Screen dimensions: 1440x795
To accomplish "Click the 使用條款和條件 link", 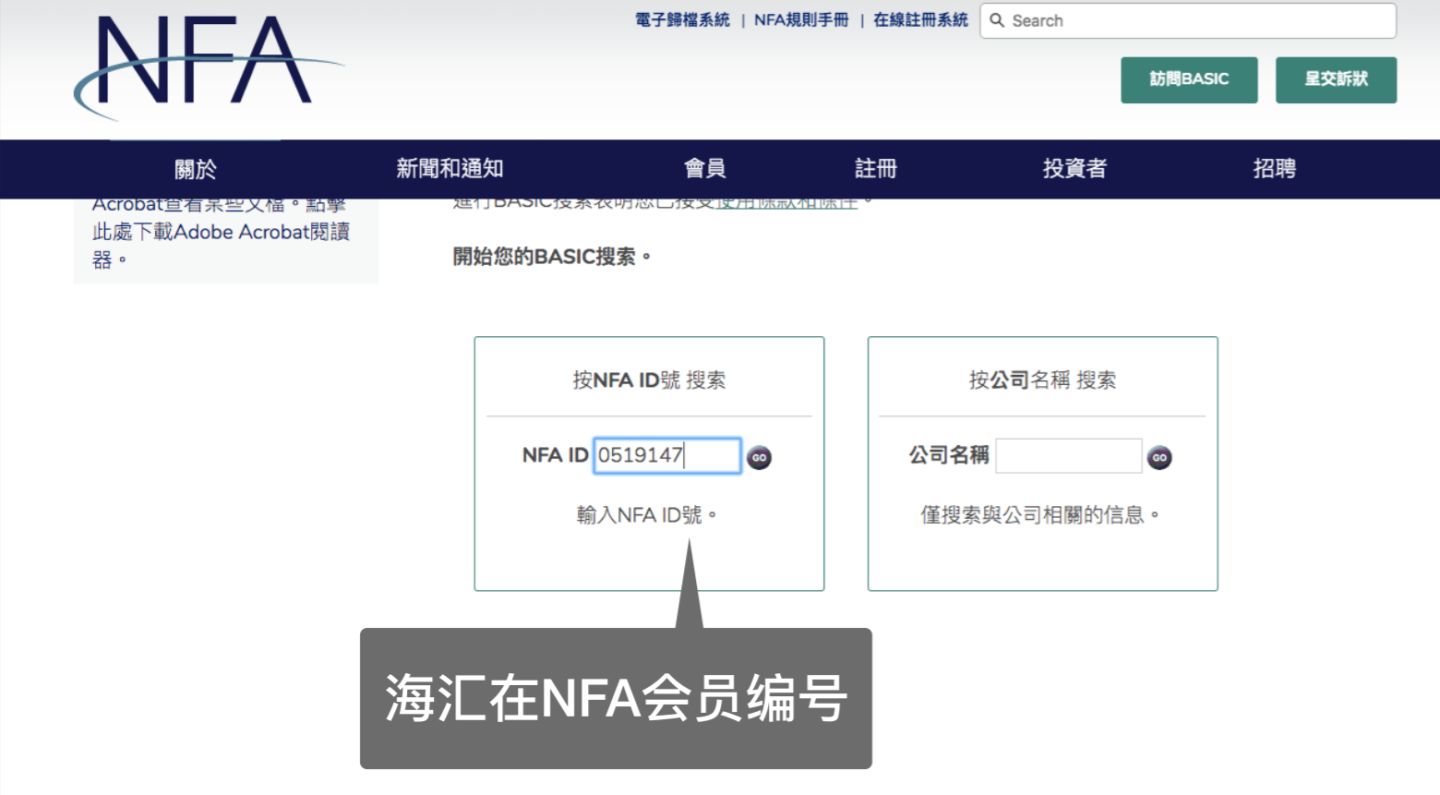I will [x=786, y=201].
